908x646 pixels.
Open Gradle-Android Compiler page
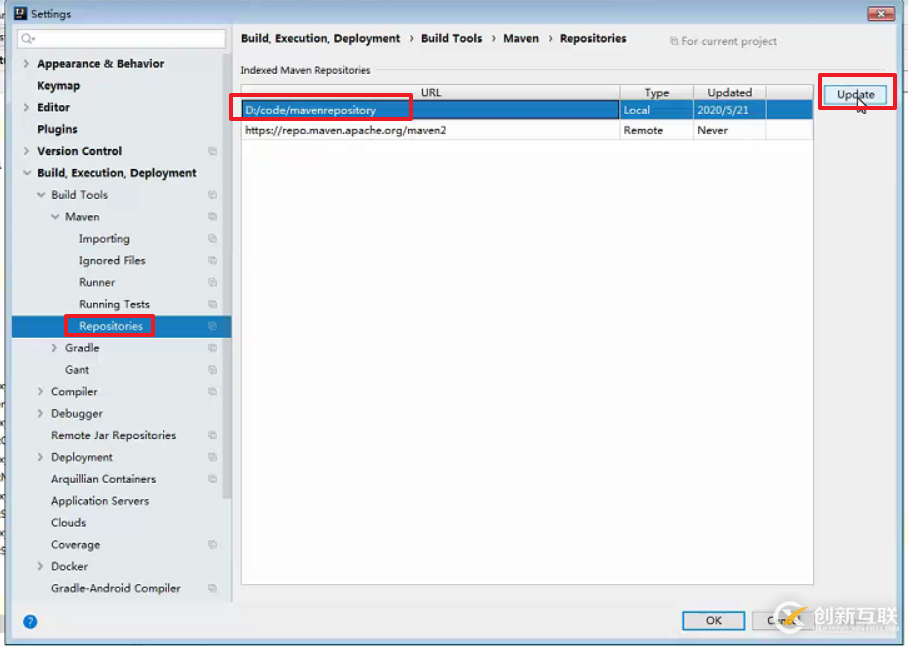tap(116, 588)
